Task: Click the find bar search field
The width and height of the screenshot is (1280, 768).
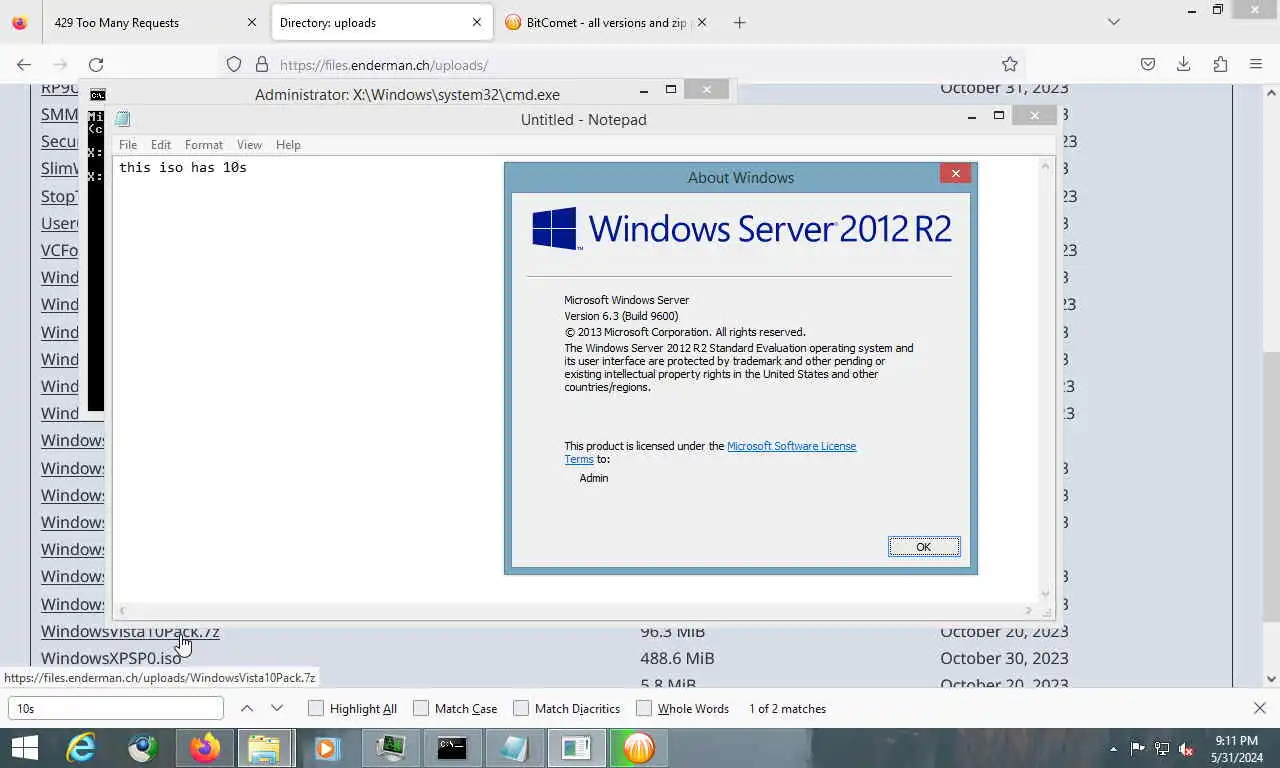Action: click(116, 708)
